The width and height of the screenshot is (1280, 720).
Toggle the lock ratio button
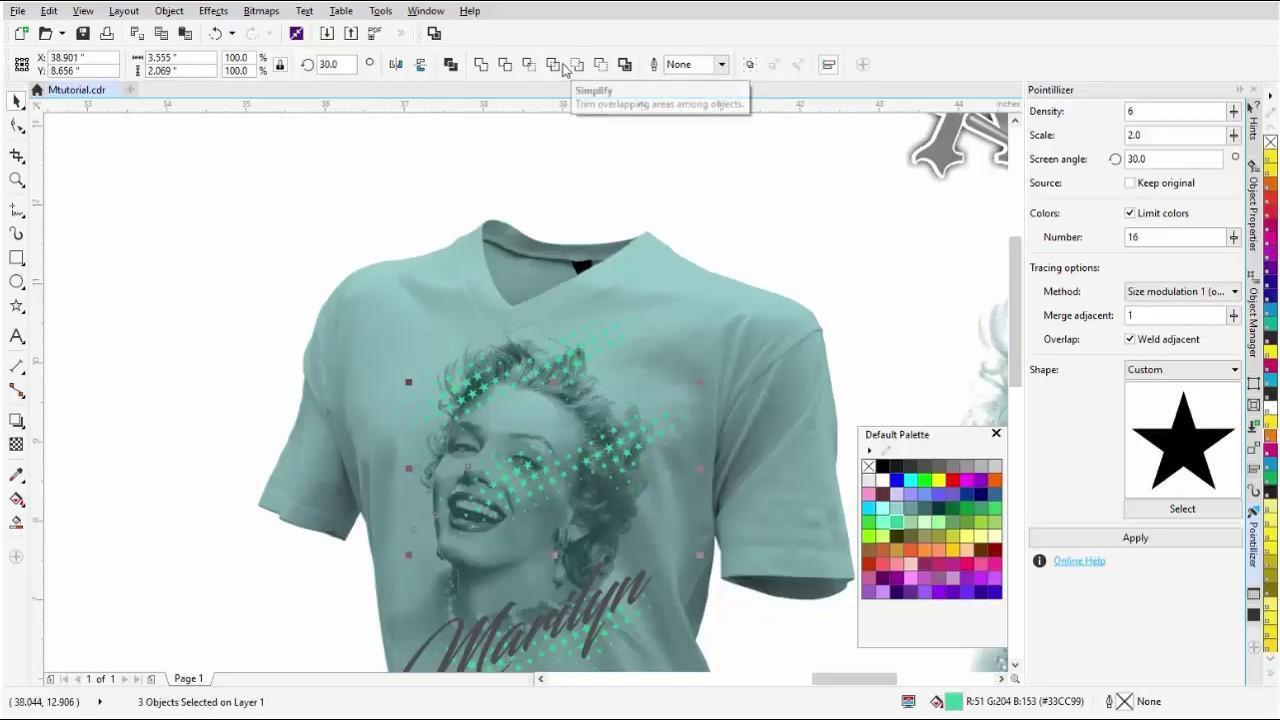click(280, 65)
